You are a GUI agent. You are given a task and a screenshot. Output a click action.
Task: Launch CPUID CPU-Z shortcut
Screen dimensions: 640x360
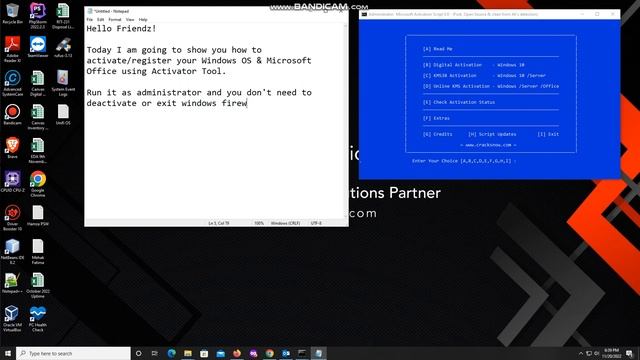(12, 182)
